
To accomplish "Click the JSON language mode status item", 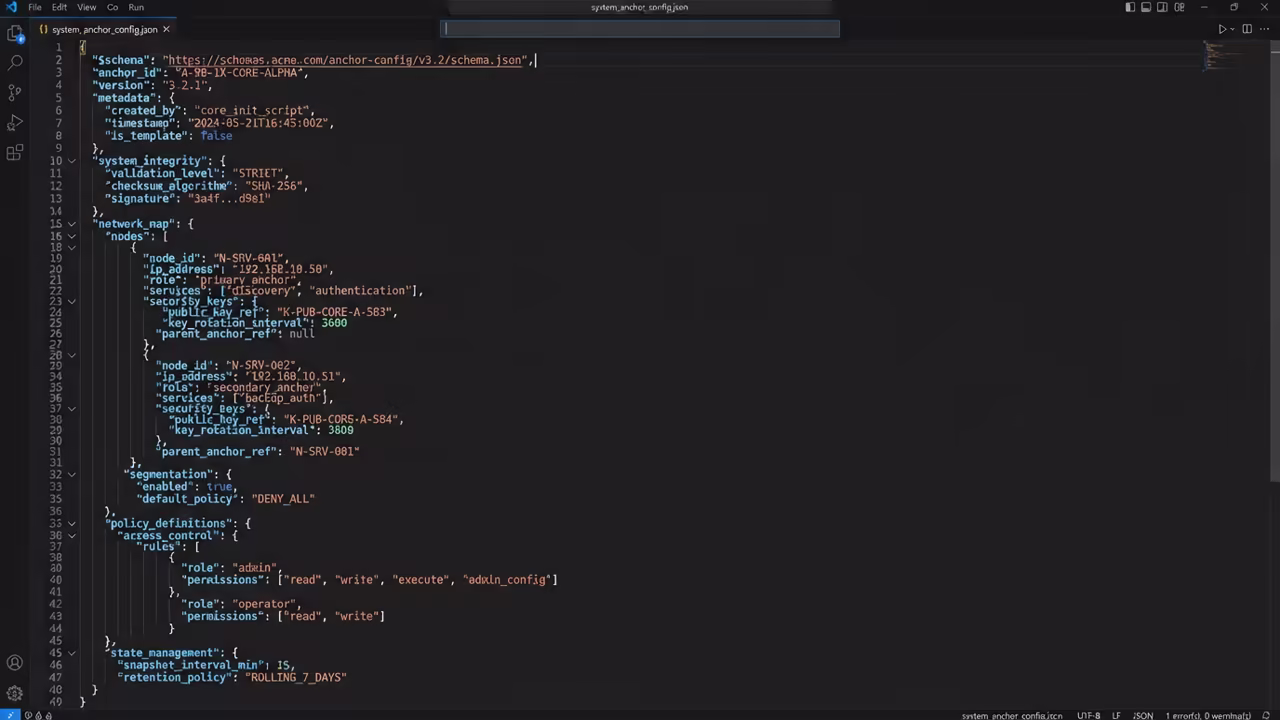I will point(1143,715).
